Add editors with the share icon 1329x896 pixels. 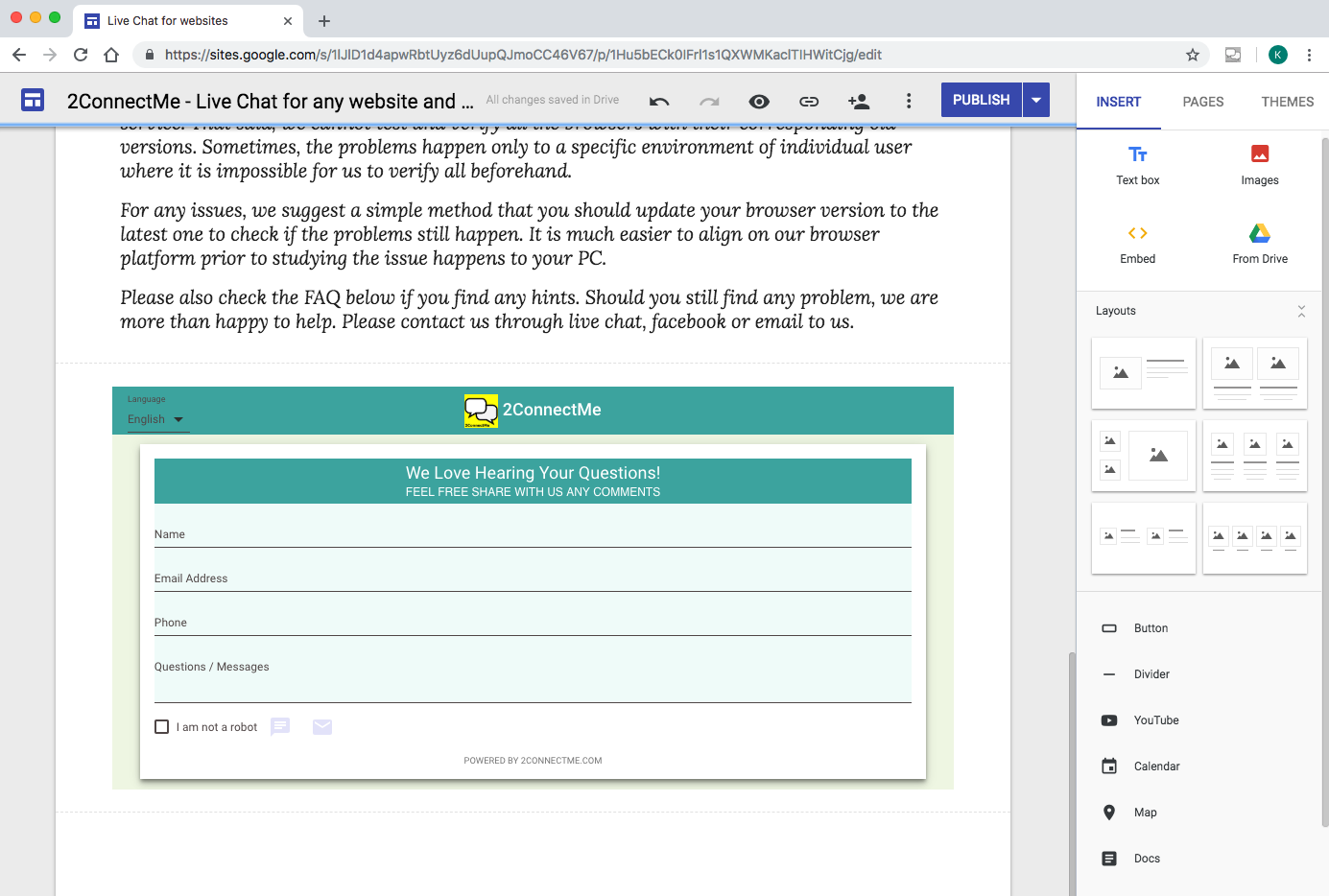coord(859,101)
